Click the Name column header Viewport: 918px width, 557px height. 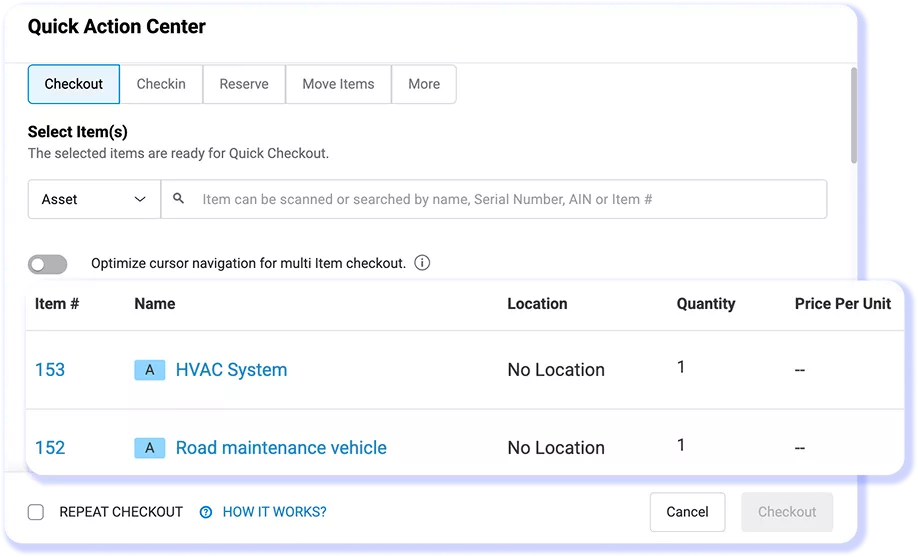point(155,303)
